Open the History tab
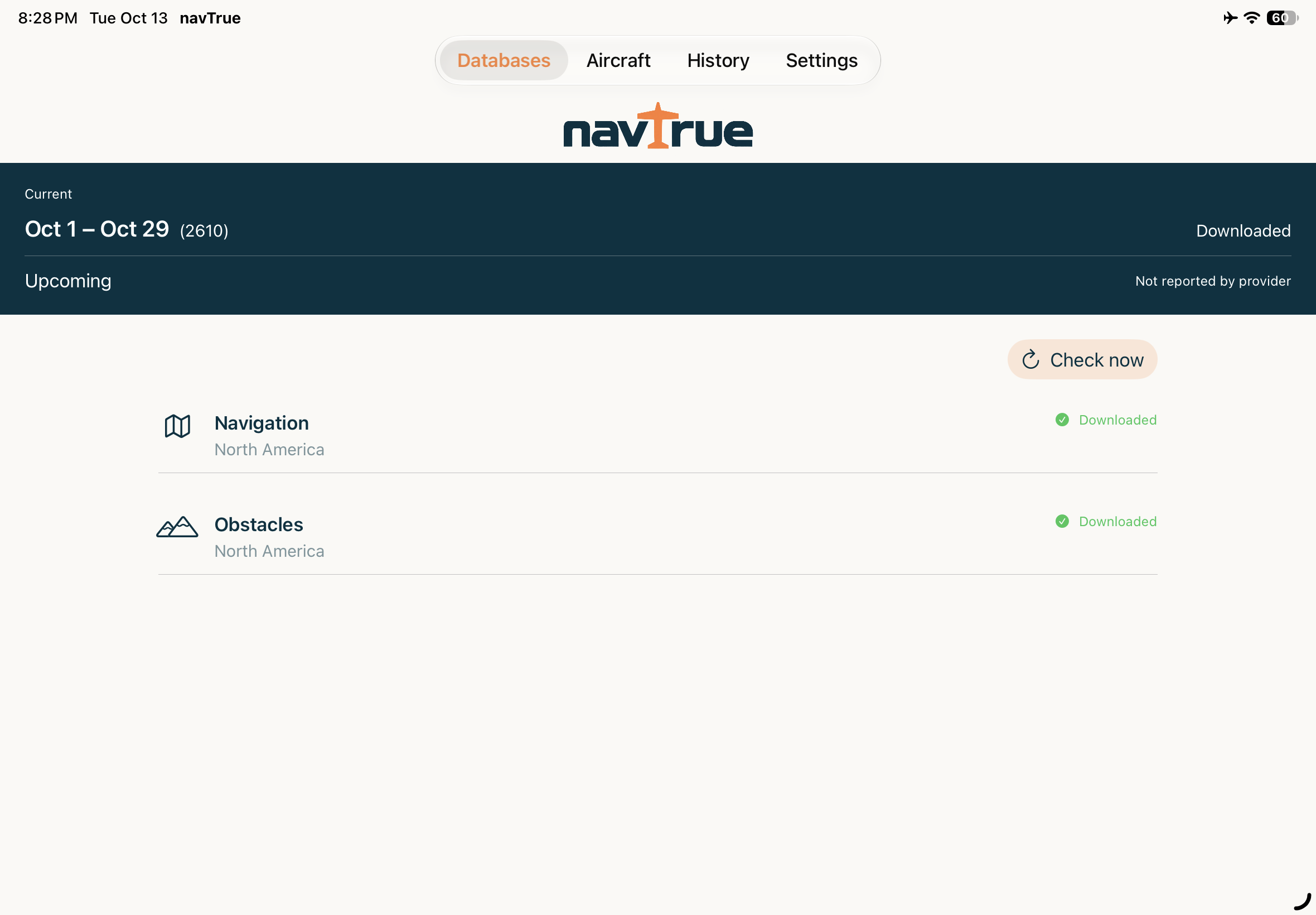 718,60
